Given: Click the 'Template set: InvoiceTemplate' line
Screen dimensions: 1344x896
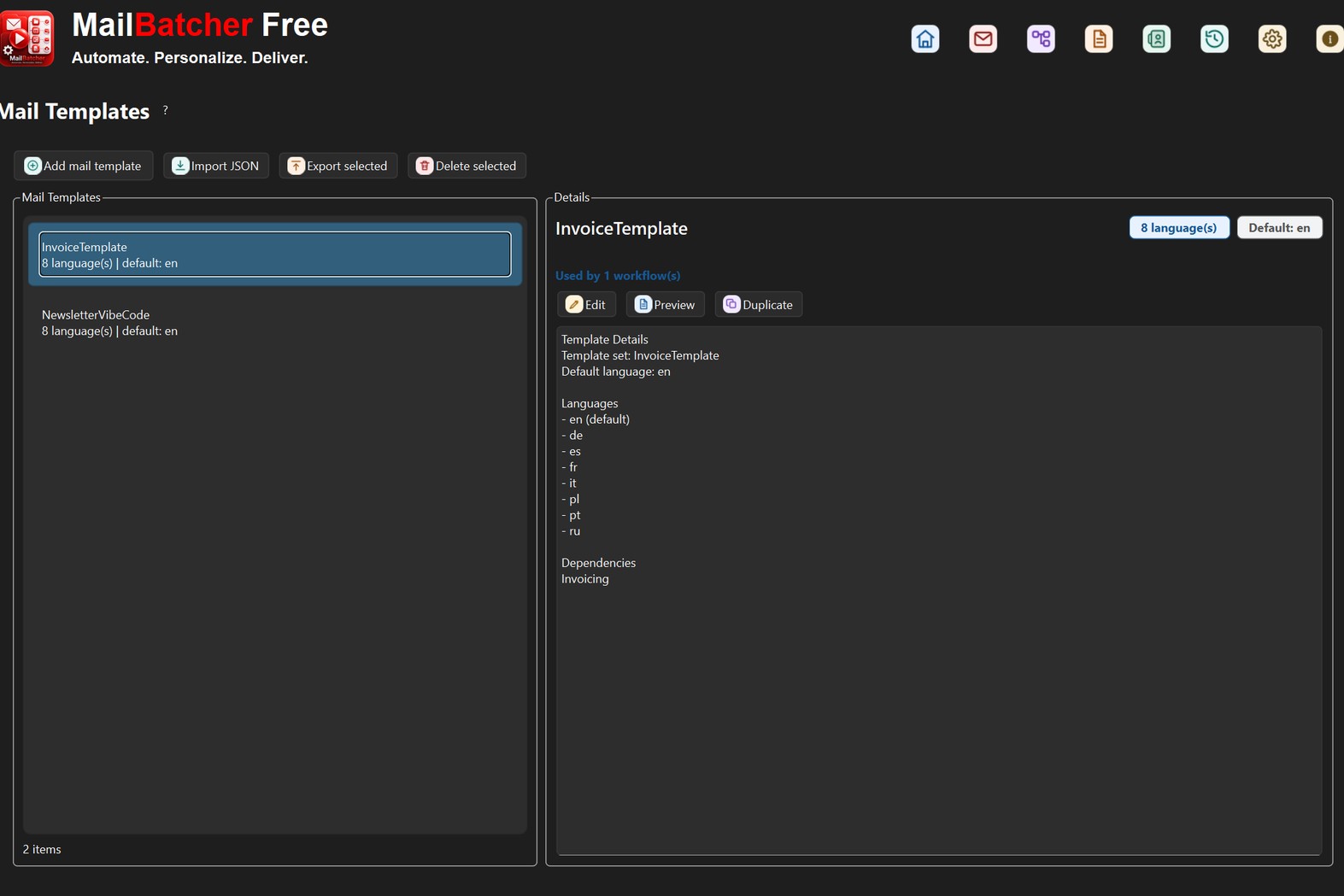Looking at the screenshot, I should [x=640, y=356].
